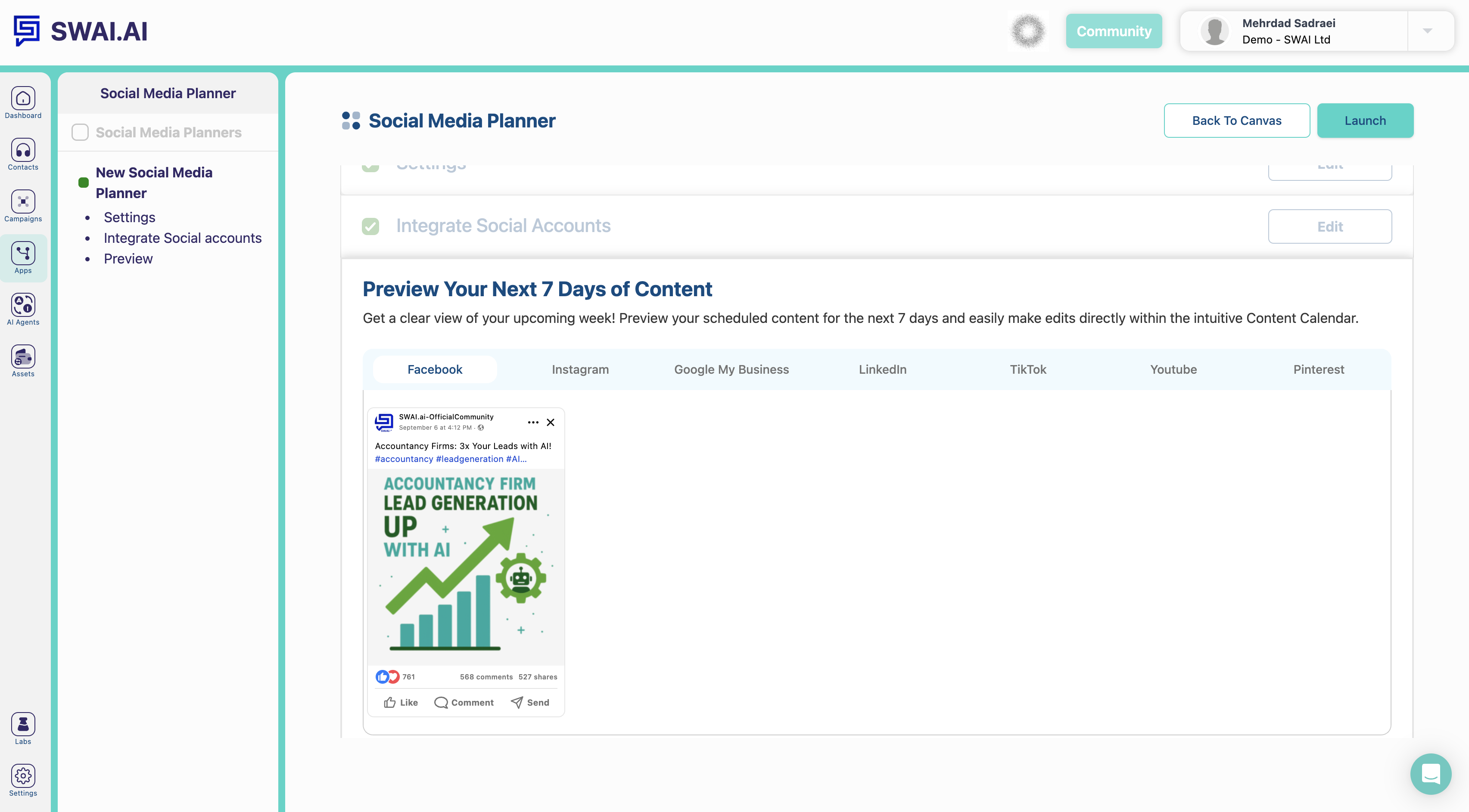Image resolution: width=1469 pixels, height=812 pixels.
Task: Click the circular spinner icon beside Community
Action: point(1027,31)
